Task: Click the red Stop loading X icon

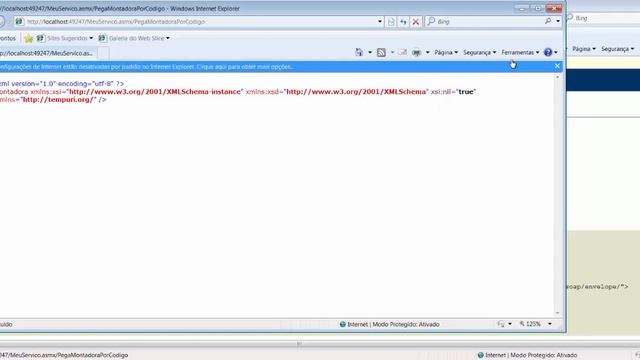Action: (416, 22)
